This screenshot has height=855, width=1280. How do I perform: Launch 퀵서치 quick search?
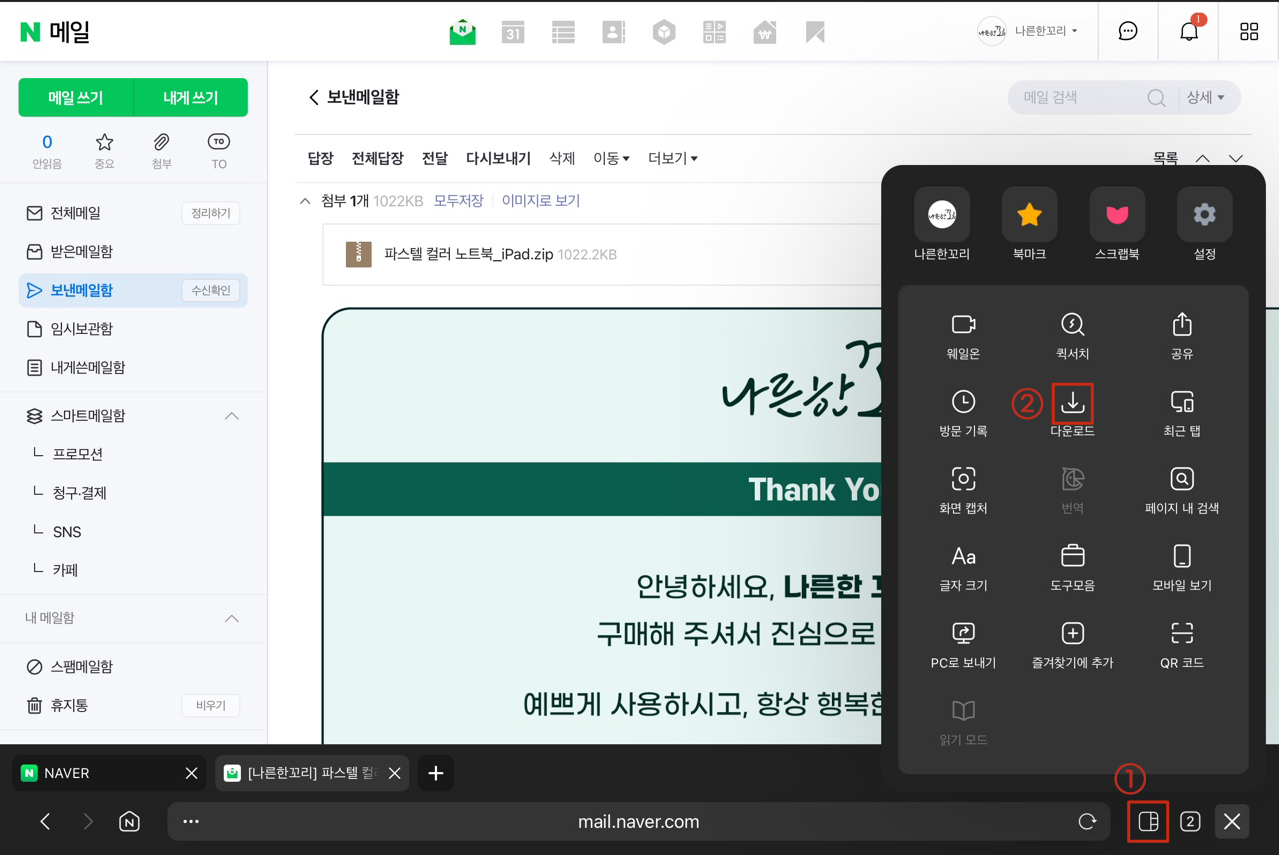coord(1072,335)
